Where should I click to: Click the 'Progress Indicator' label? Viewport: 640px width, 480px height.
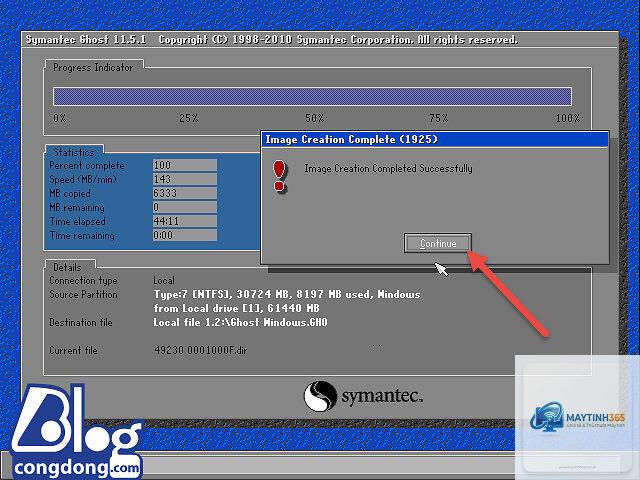coord(93,67)
